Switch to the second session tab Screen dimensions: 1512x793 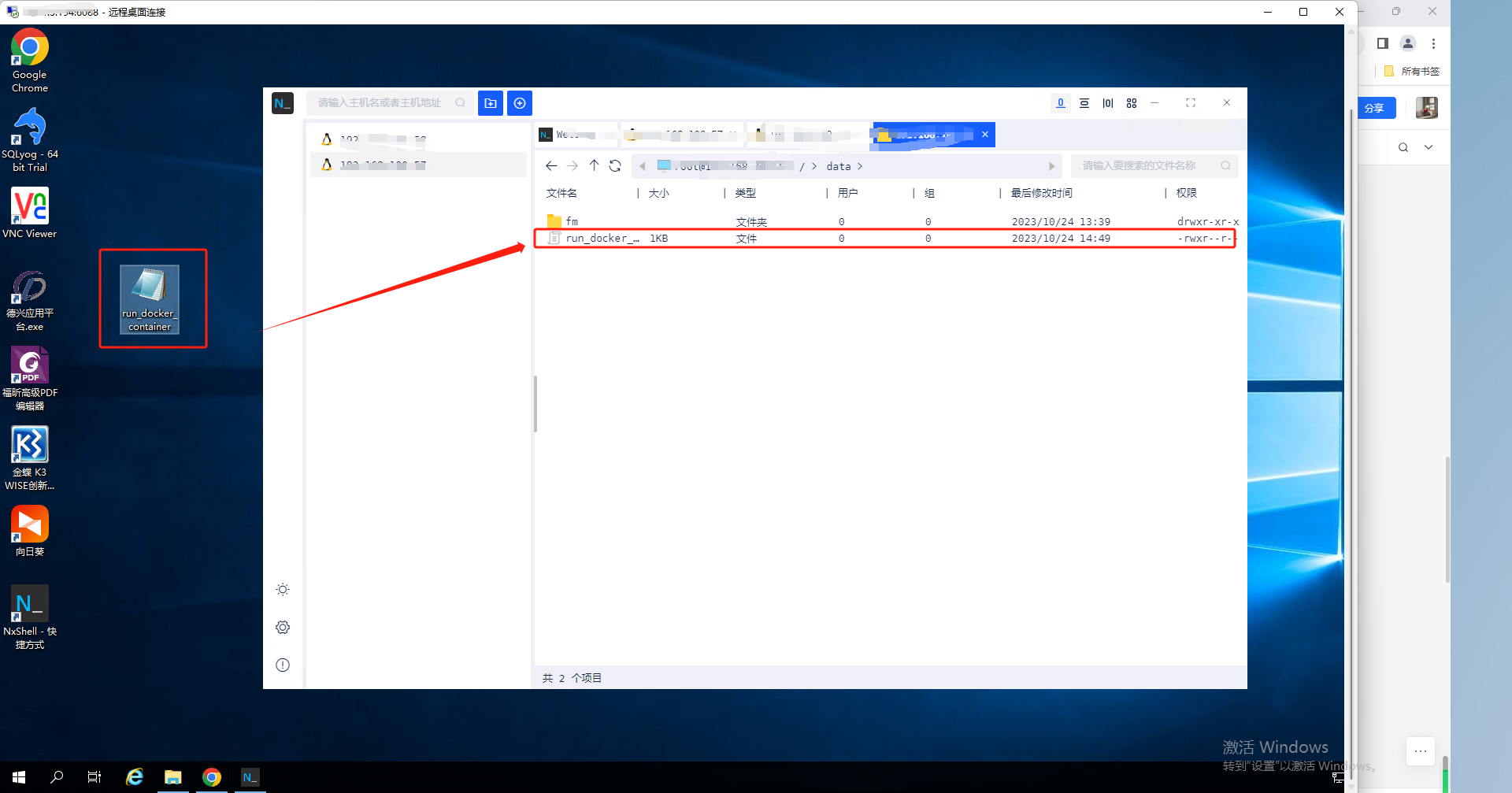[682, 135]
